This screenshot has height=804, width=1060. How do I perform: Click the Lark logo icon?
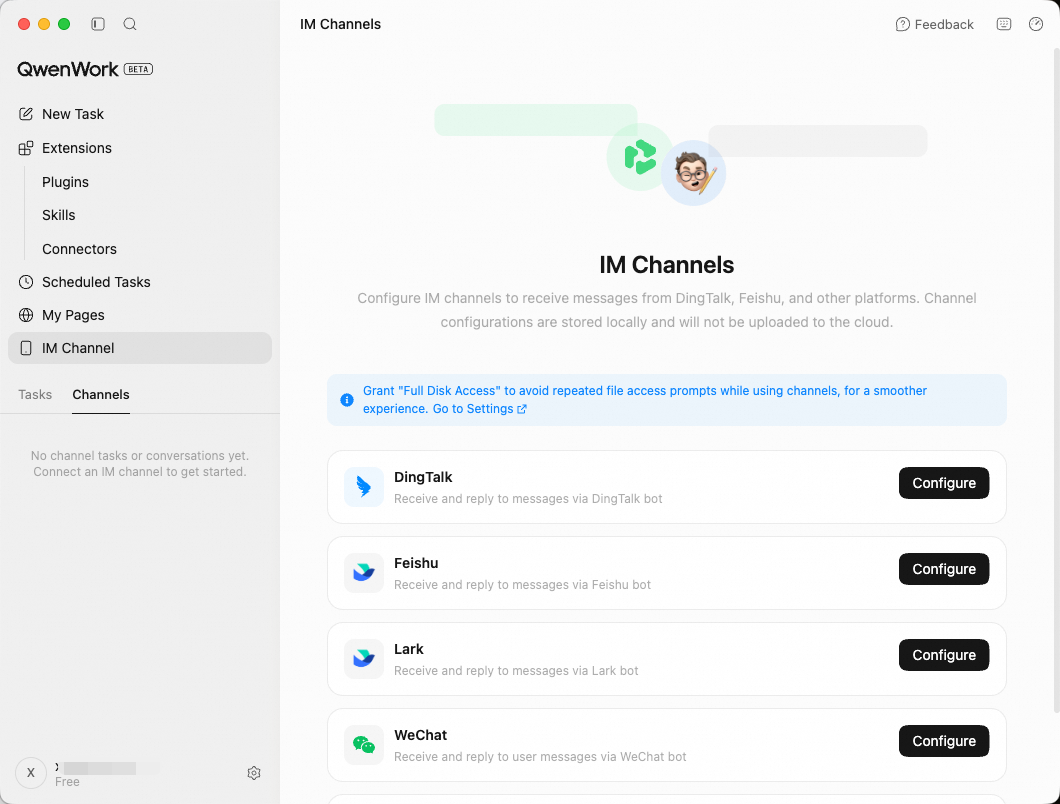[364, 659]
